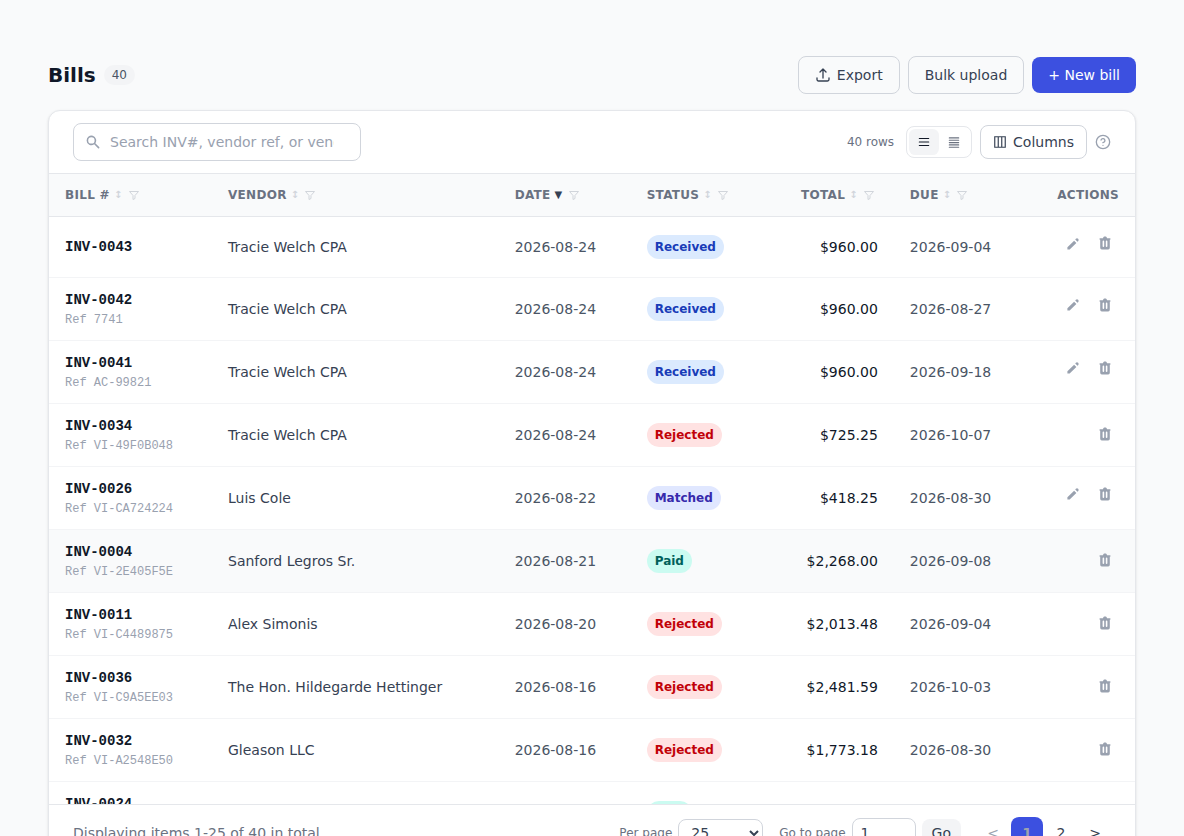Click Ref AC-99821 text
This screenshot has width=1184, height=836.
(x=108, y=382)
